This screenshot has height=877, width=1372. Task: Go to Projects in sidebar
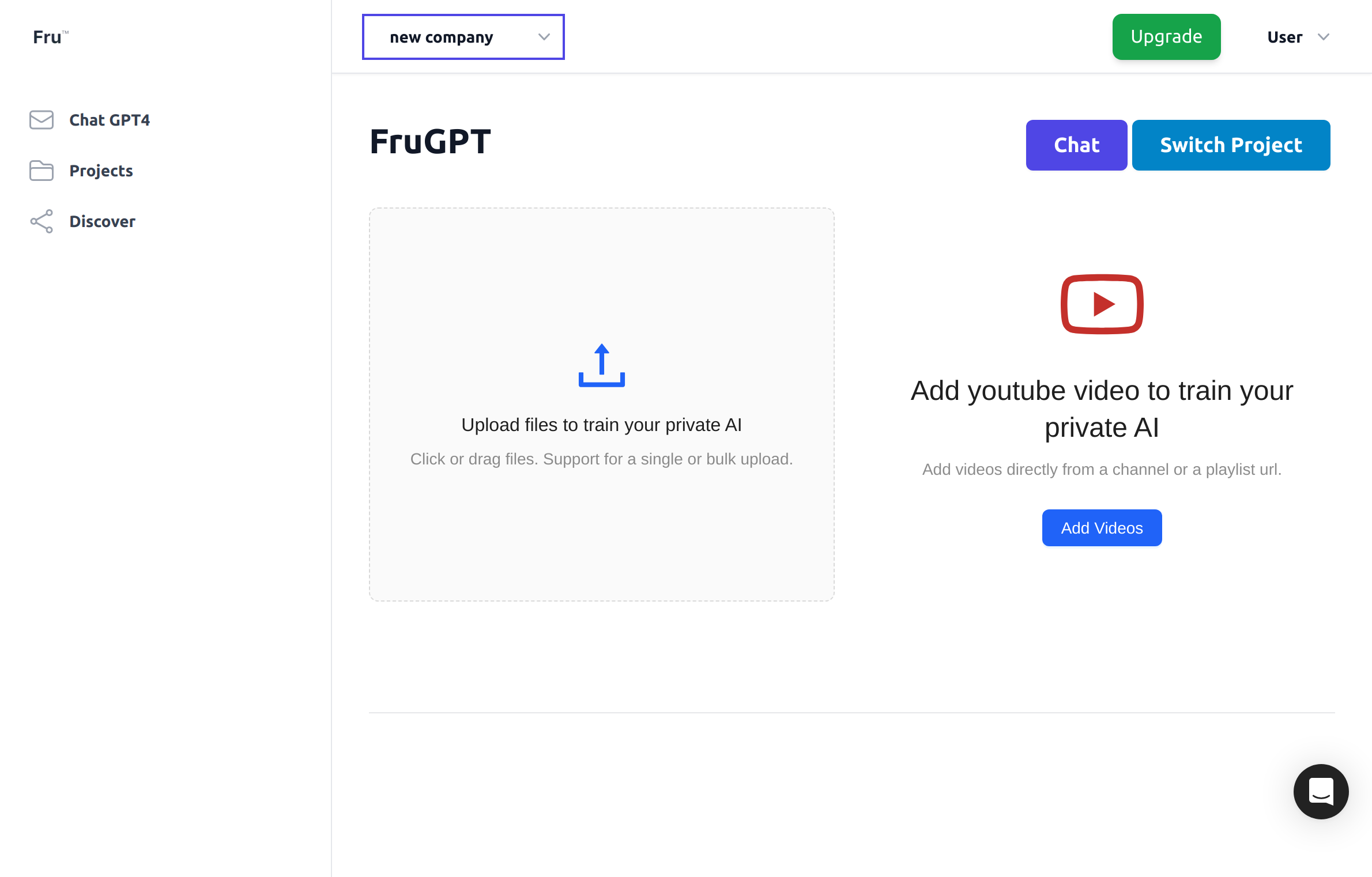click(101, 171)
